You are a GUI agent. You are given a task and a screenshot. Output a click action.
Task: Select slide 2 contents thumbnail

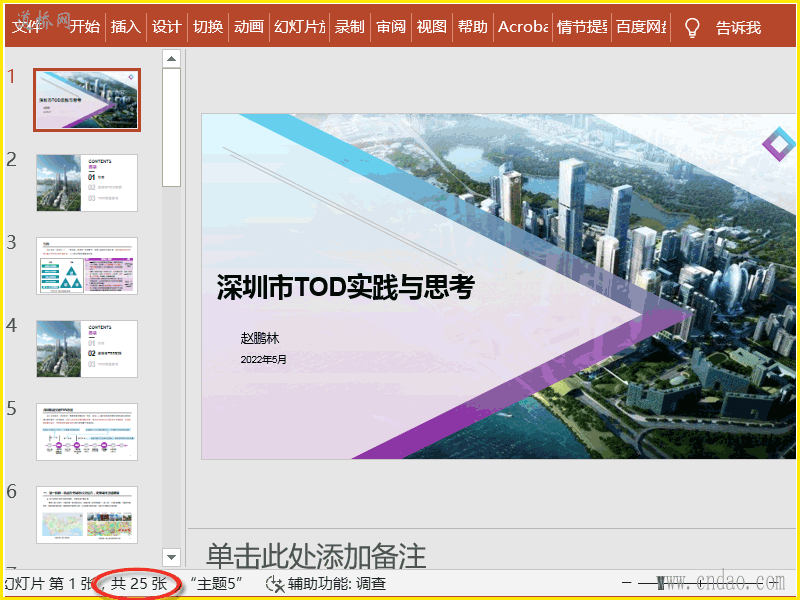tap(87, 183)
